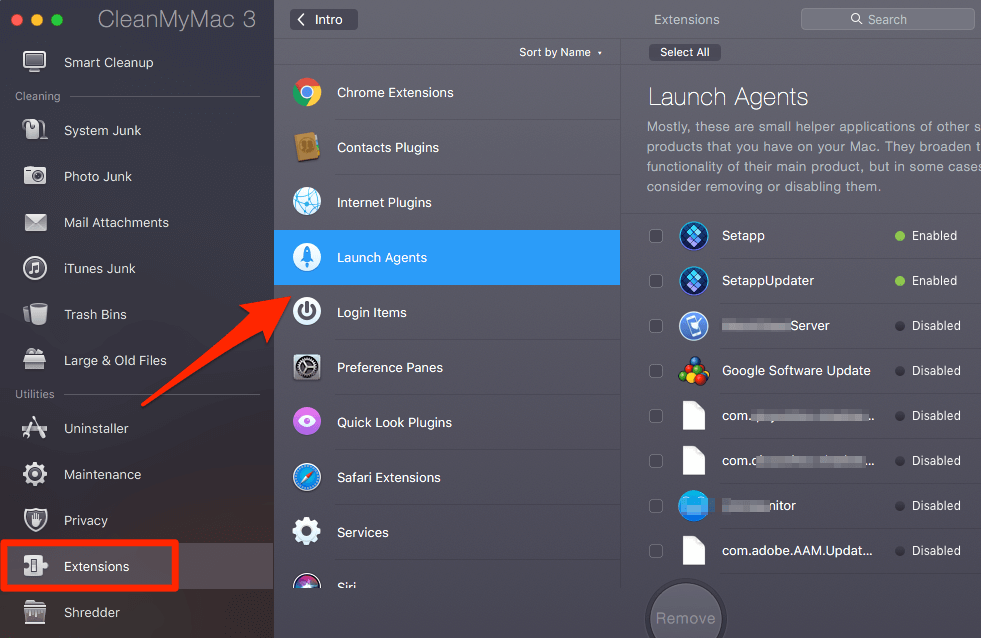Toggle SetappUpdater Enabled status
The height and width of the screenshot is (638, 981).
pos(926,281)
